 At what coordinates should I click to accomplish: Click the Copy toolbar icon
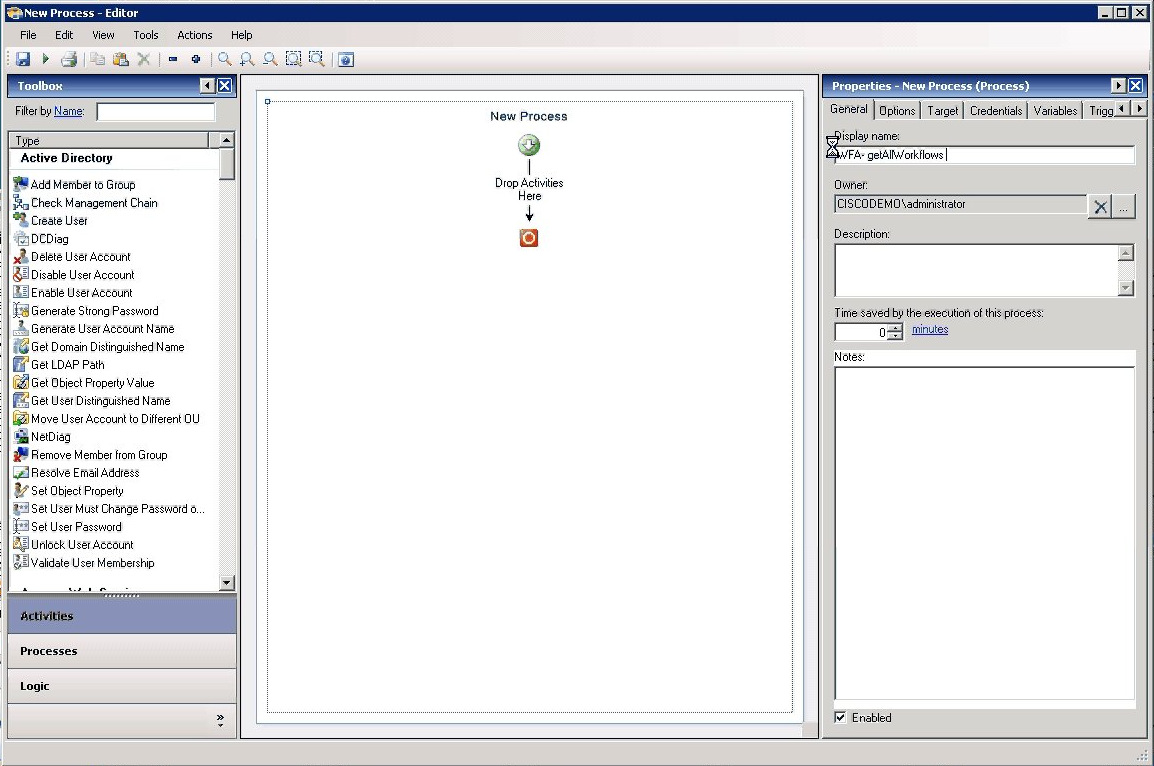coord(97,59)
